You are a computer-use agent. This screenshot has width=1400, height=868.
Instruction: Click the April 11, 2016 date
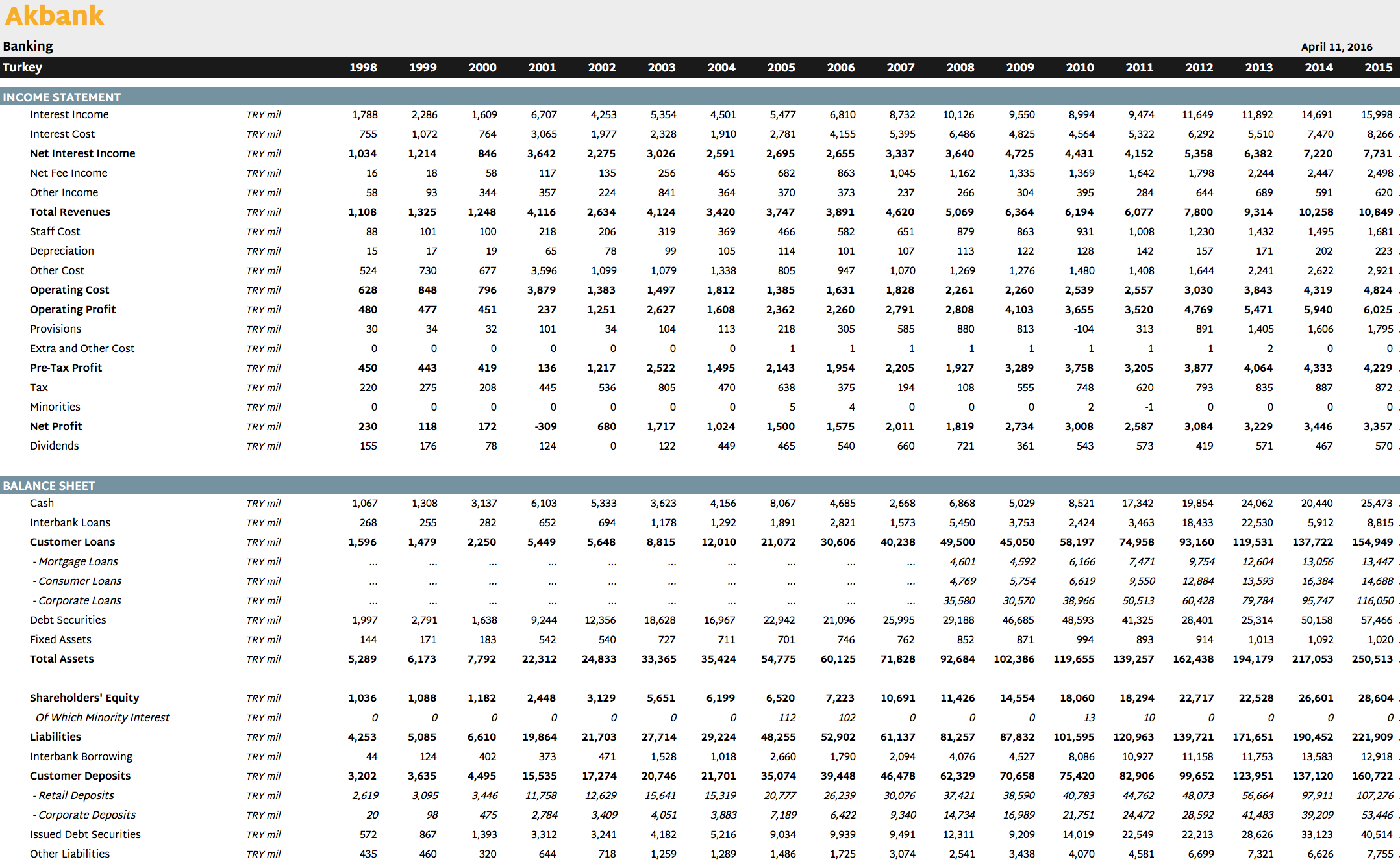pos(1336,47)
